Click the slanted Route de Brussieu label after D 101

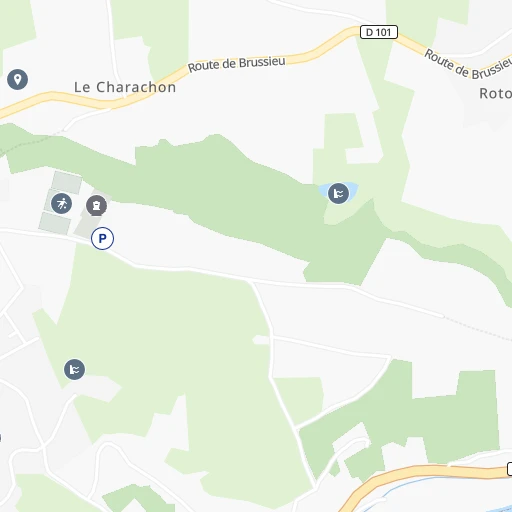(x=468, y=64)
